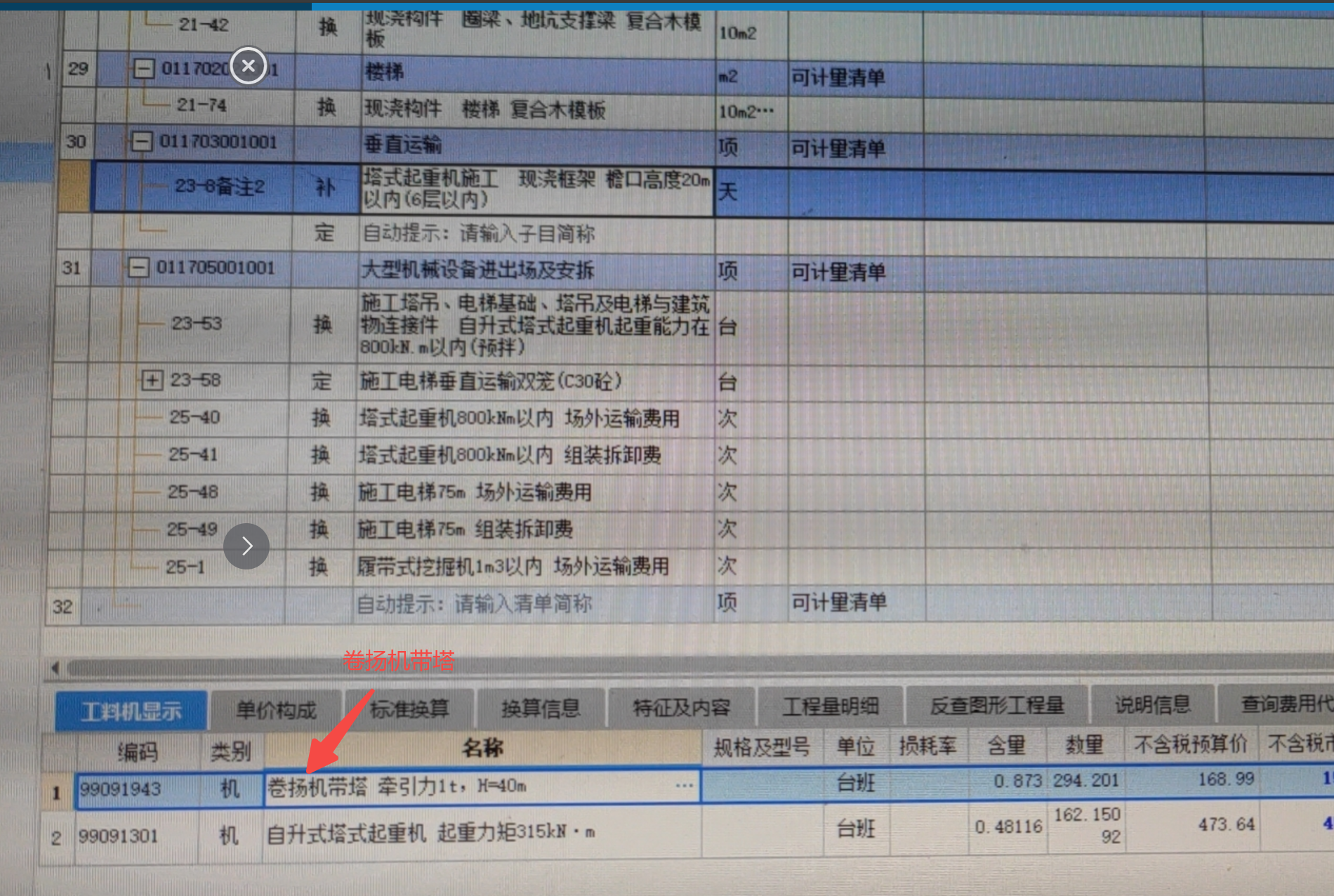Image resolution: width=1334 pixels, height=896 pixels.
Task: Select price value 473.64
Action: click(x=1226, y=824)
